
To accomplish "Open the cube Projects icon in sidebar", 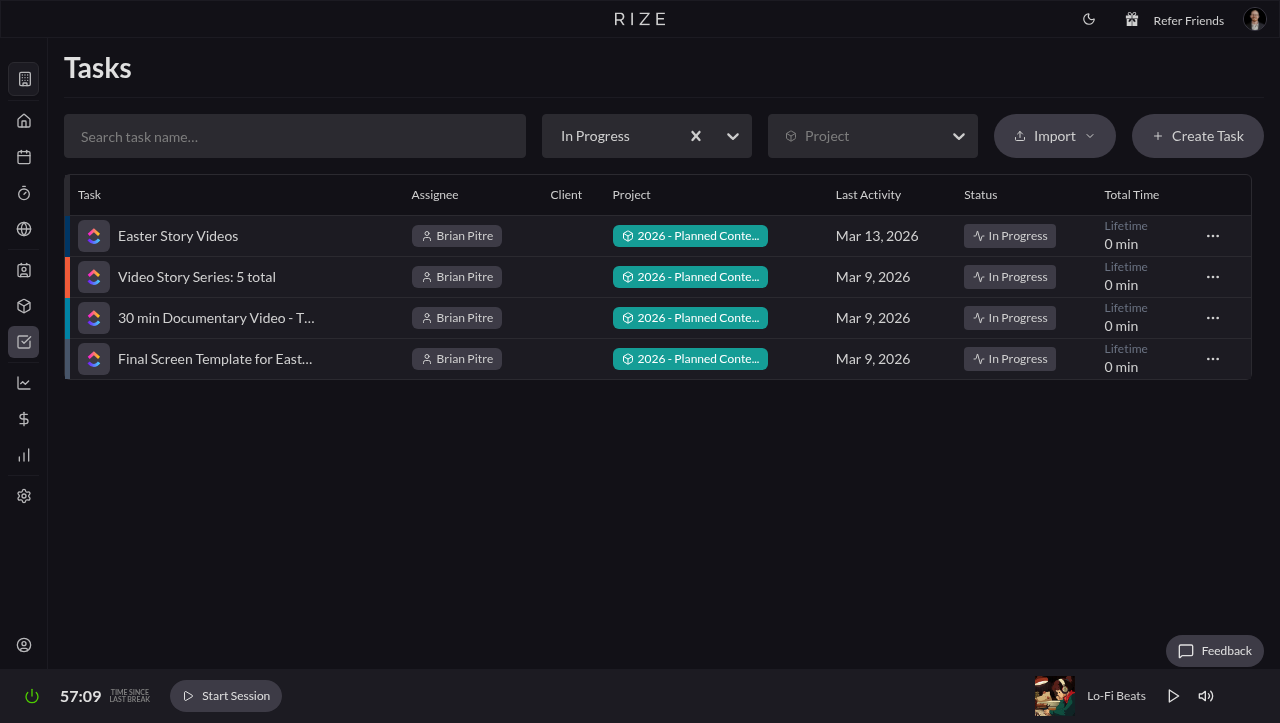I will 24,306.
